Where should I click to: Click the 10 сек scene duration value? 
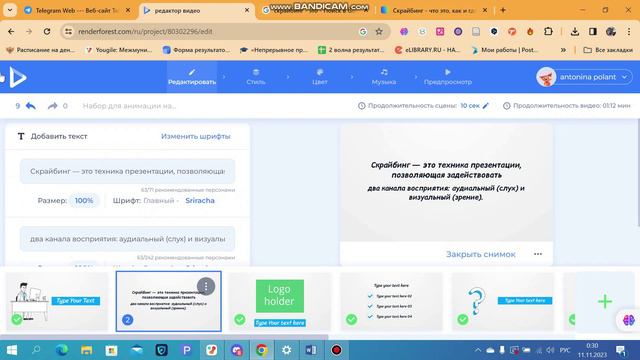[x=470, y=105]
